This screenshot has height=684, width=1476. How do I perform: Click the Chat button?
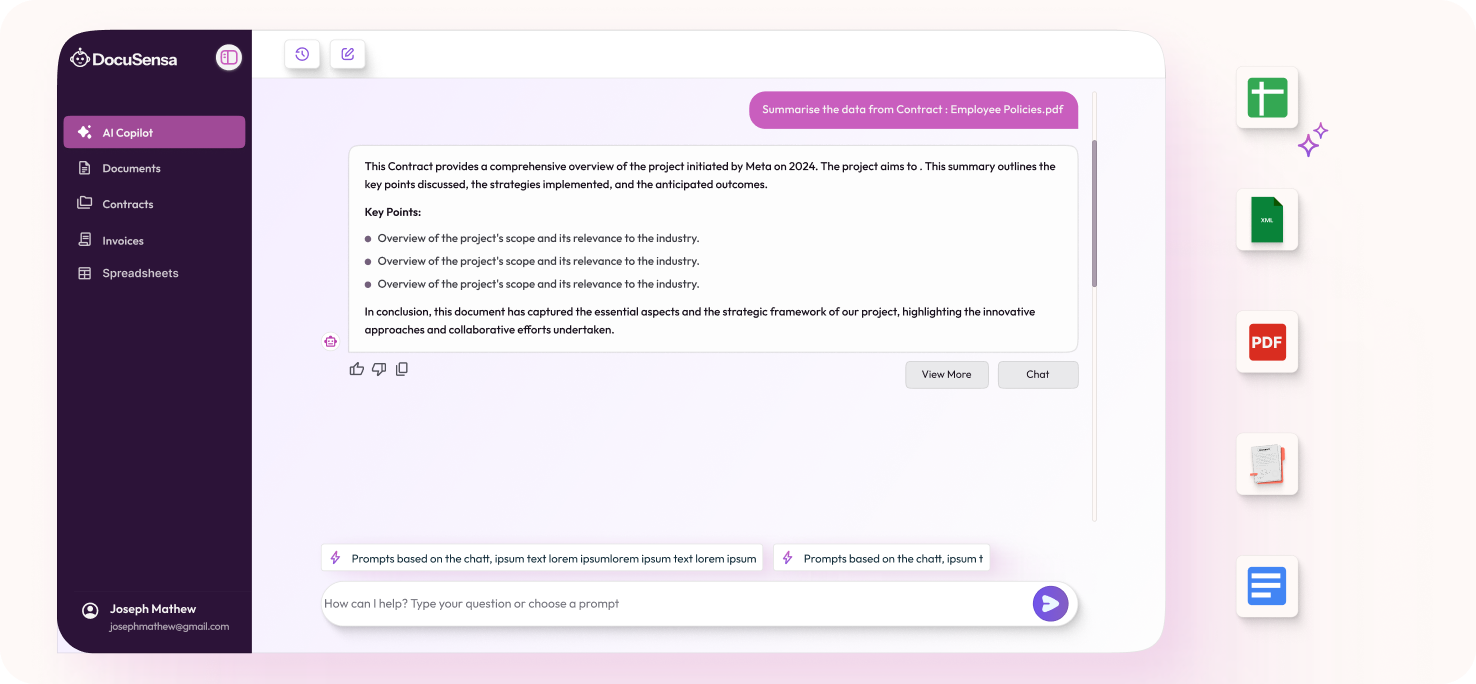click(x=1038, y=375)
